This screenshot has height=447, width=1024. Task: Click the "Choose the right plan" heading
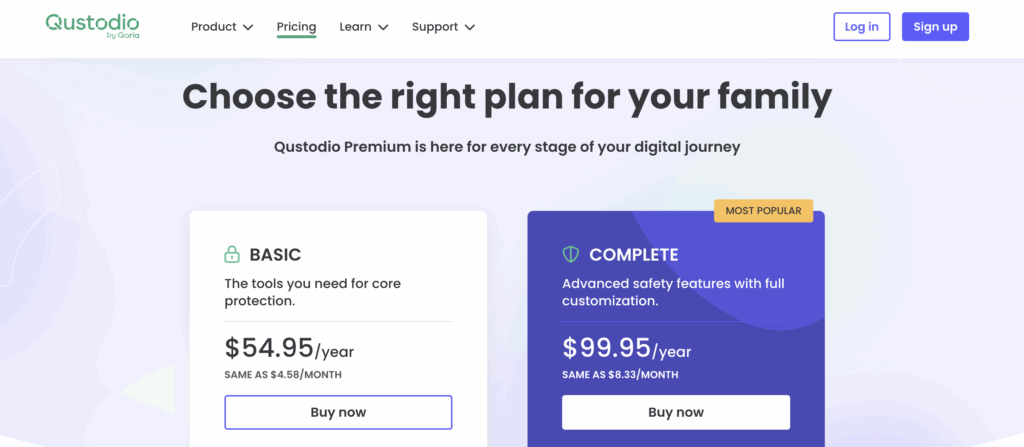pos(507,97)
